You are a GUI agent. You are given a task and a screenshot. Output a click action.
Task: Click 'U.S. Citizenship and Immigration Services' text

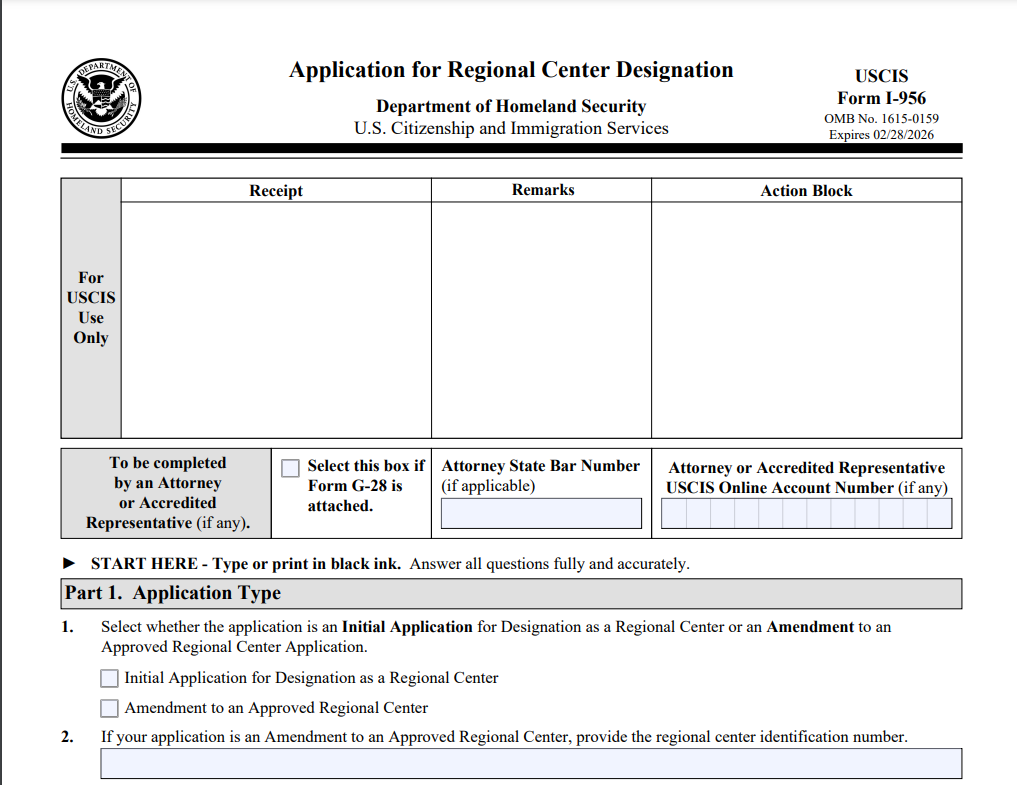coord(511,128)
